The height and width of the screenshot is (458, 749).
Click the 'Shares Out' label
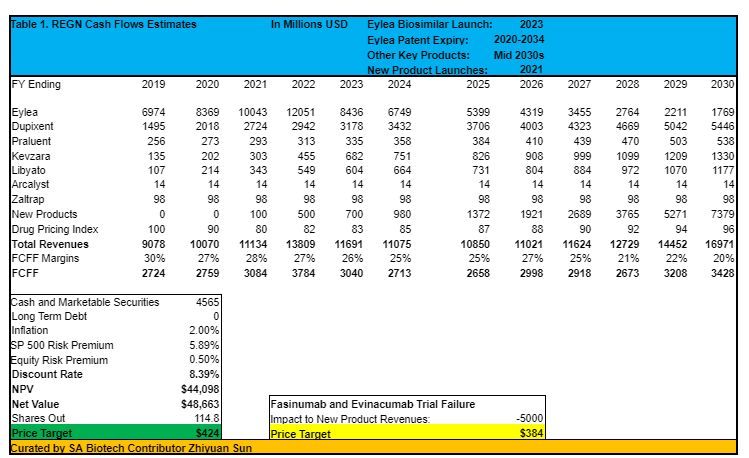pyautogui.click(x=38, y=418)
